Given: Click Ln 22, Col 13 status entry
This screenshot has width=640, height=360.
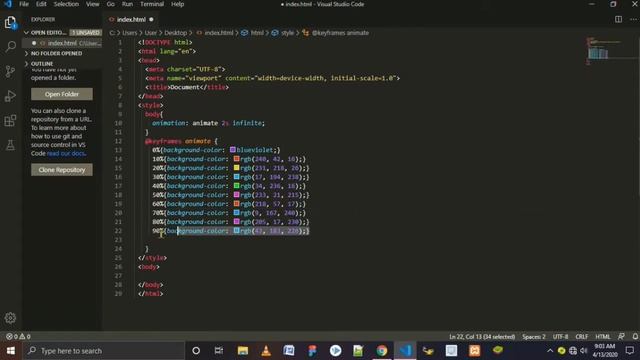Looking at the screenshot, I should [482, 336].
